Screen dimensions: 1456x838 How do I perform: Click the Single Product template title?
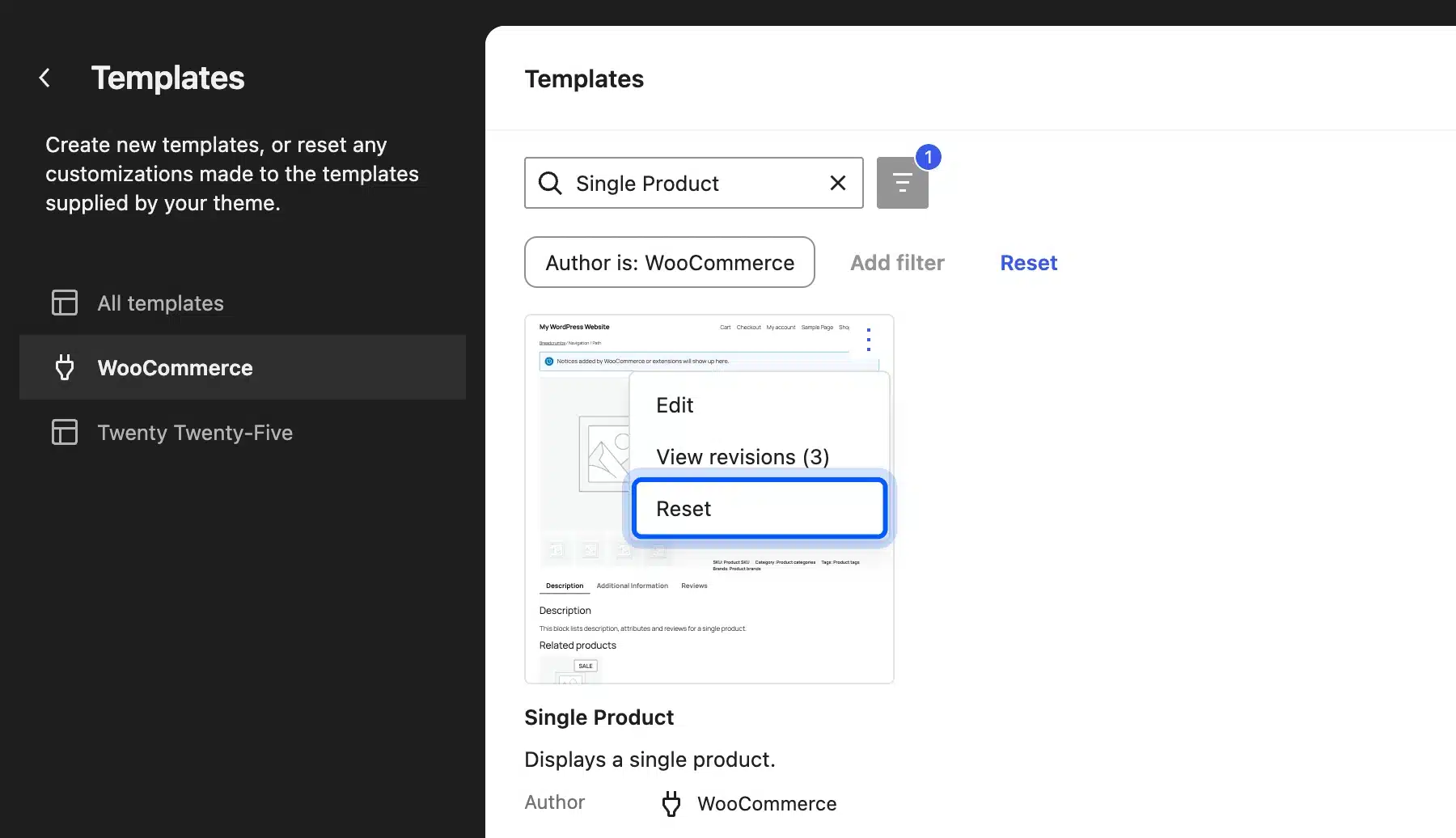coord(599,717)
